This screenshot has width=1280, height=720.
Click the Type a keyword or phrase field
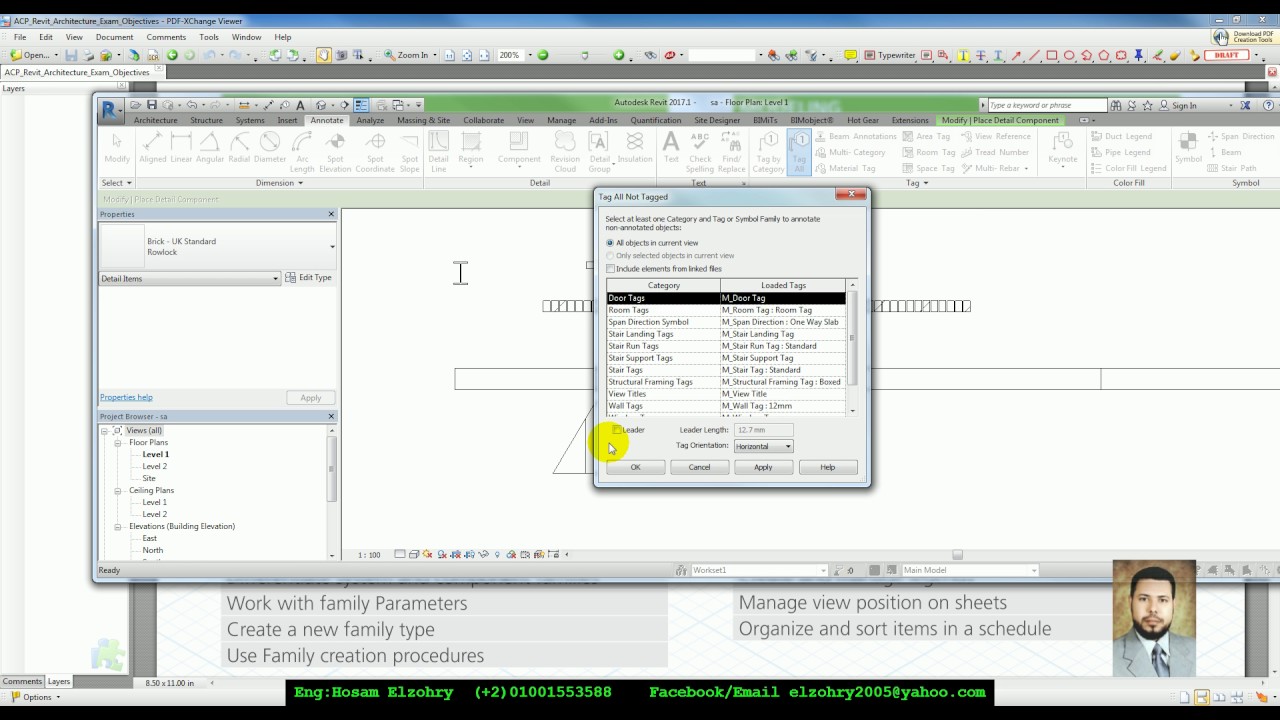tap(1046, 105)
